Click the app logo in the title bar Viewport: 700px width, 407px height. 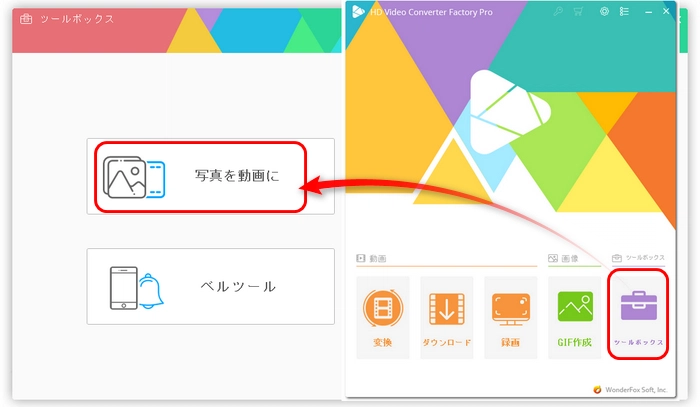tap(358, 11)
